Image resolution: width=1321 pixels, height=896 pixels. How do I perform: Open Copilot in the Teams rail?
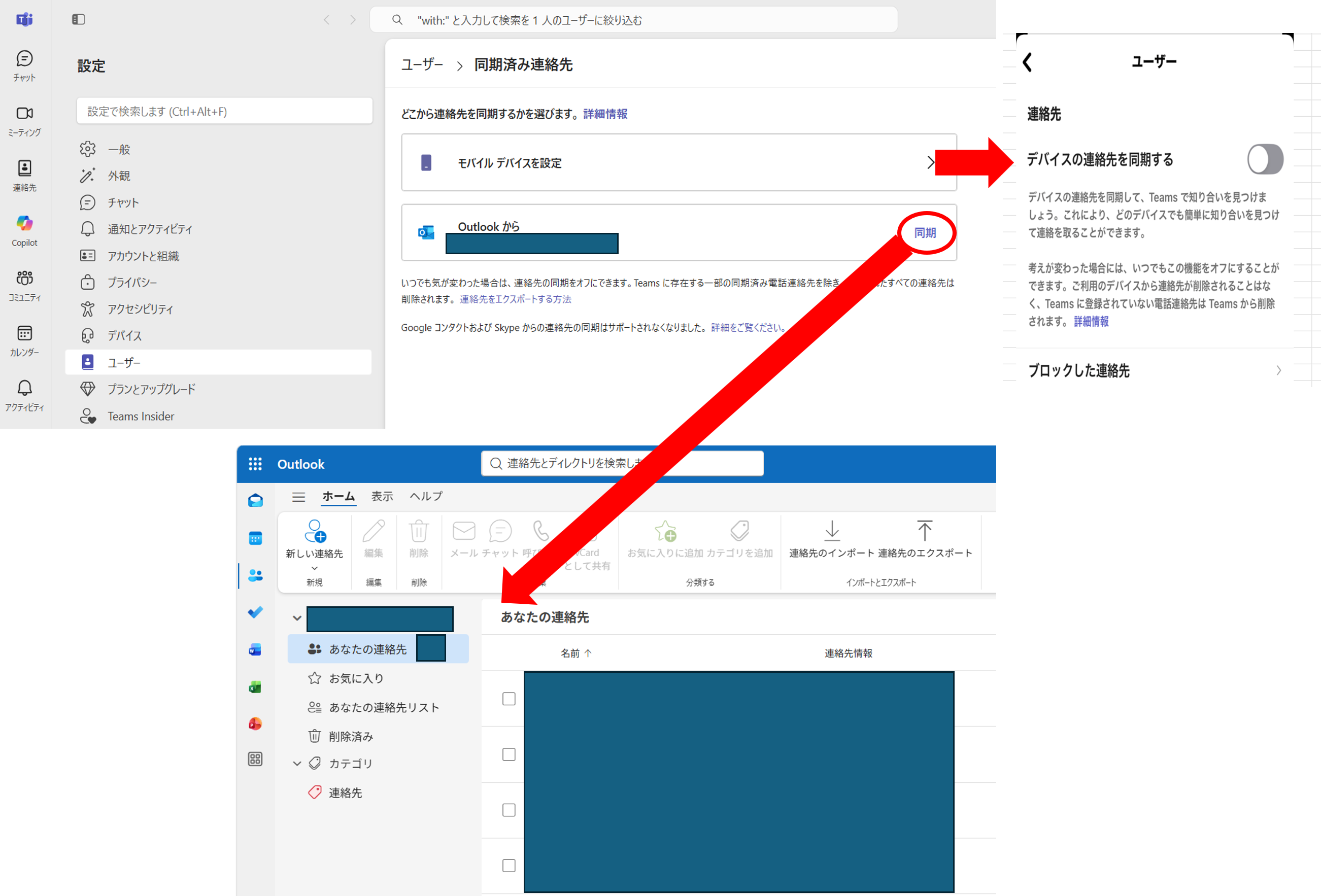coord(24,231)
